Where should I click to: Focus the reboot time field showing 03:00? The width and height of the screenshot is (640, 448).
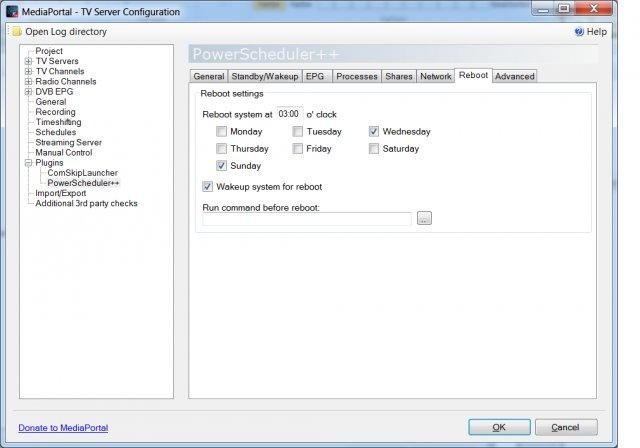[289, 114]
